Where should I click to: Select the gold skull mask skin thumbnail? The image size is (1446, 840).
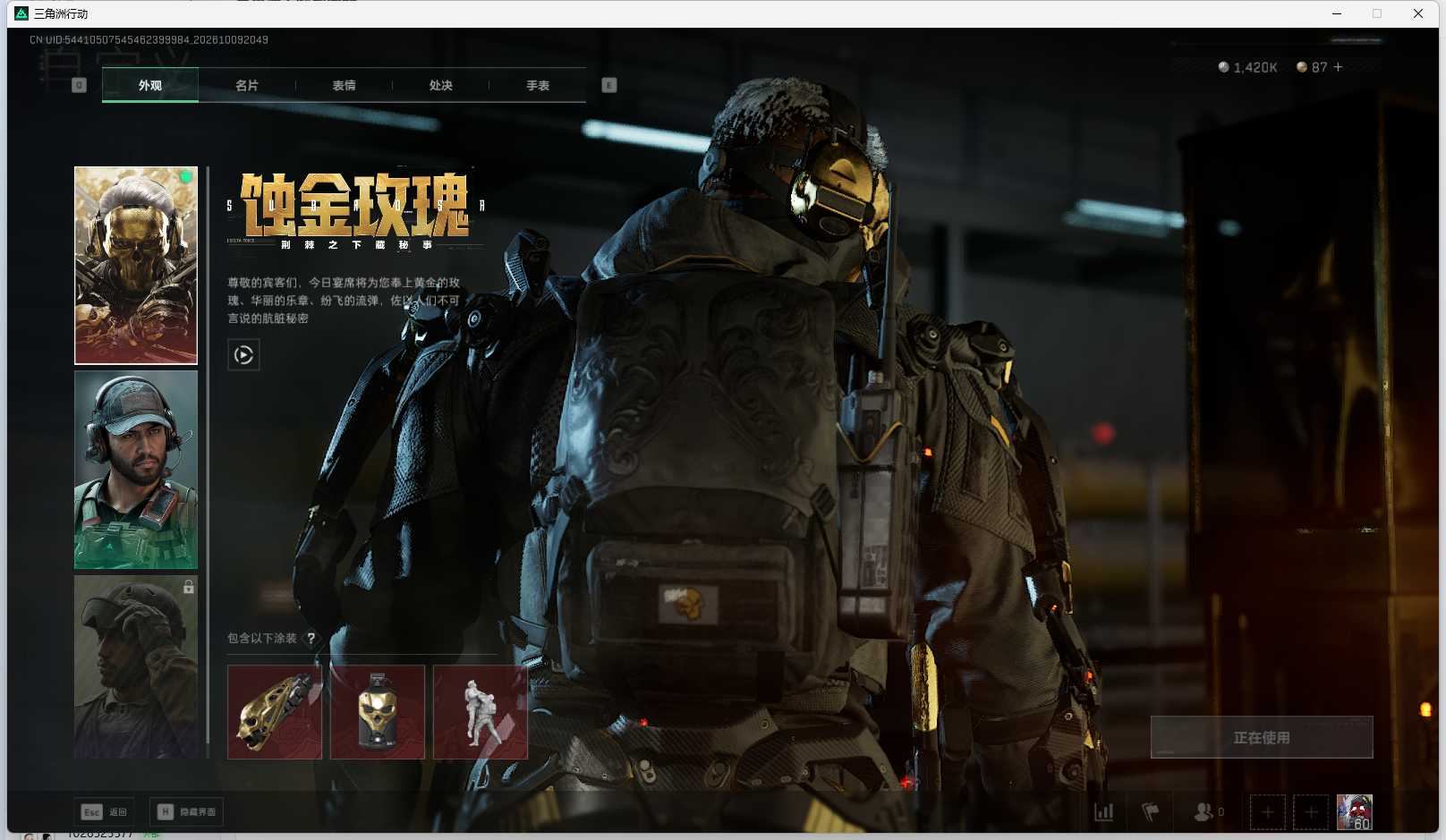(136, 266)
